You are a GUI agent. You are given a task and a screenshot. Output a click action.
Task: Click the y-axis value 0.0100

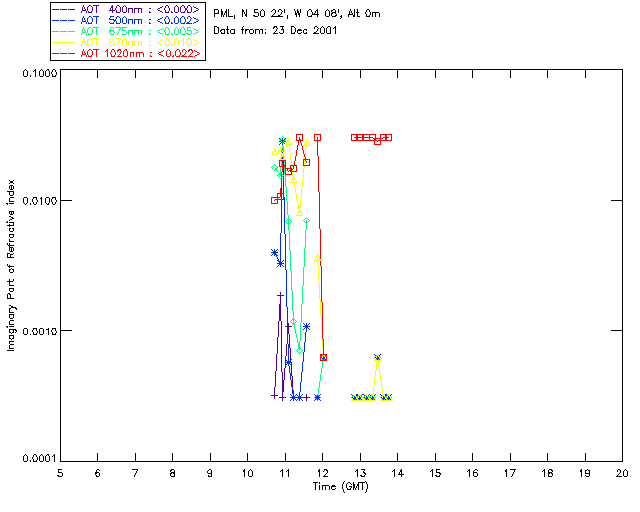(40, 201)
